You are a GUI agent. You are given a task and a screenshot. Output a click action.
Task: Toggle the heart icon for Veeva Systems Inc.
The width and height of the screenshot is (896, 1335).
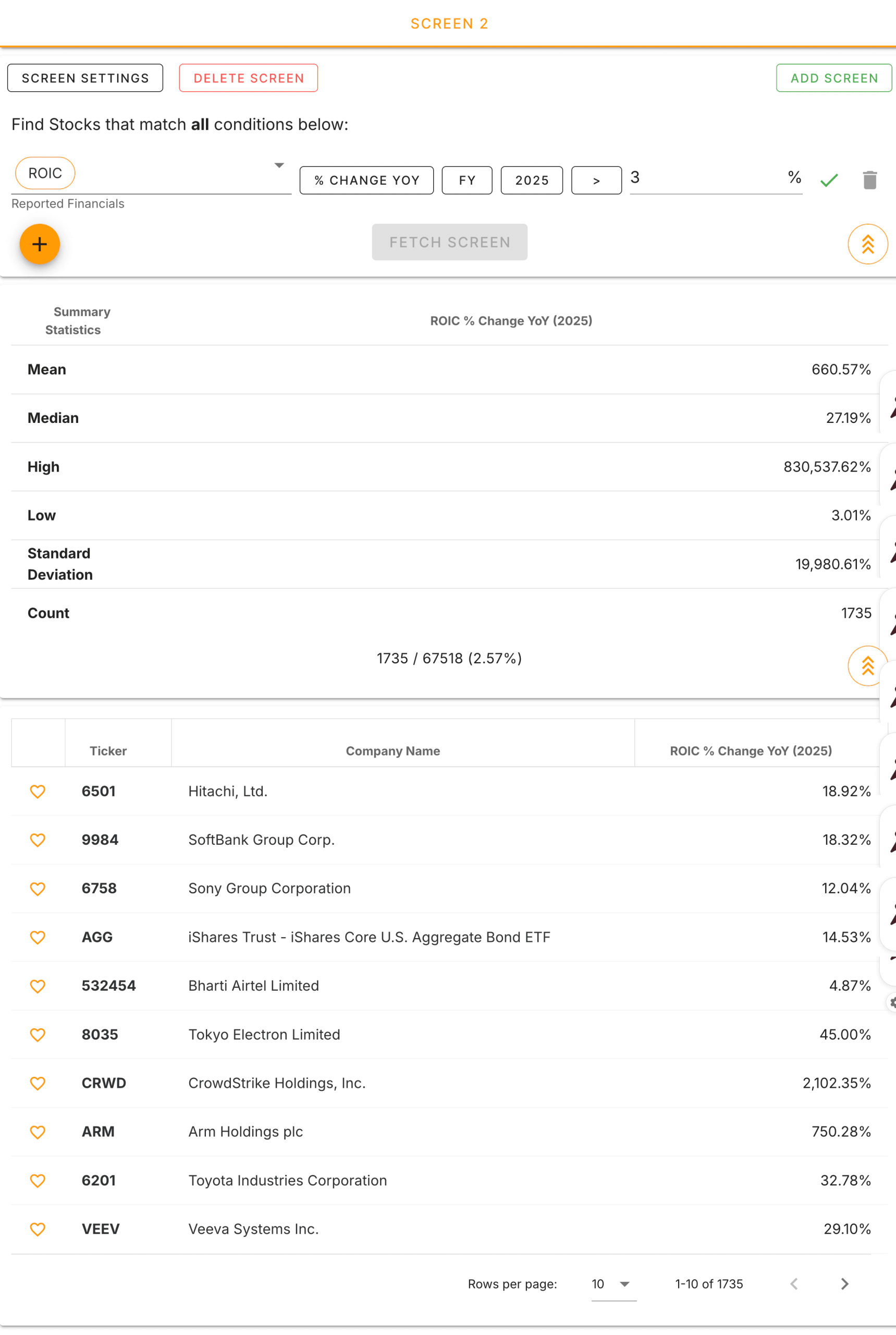coord(38,1229)
